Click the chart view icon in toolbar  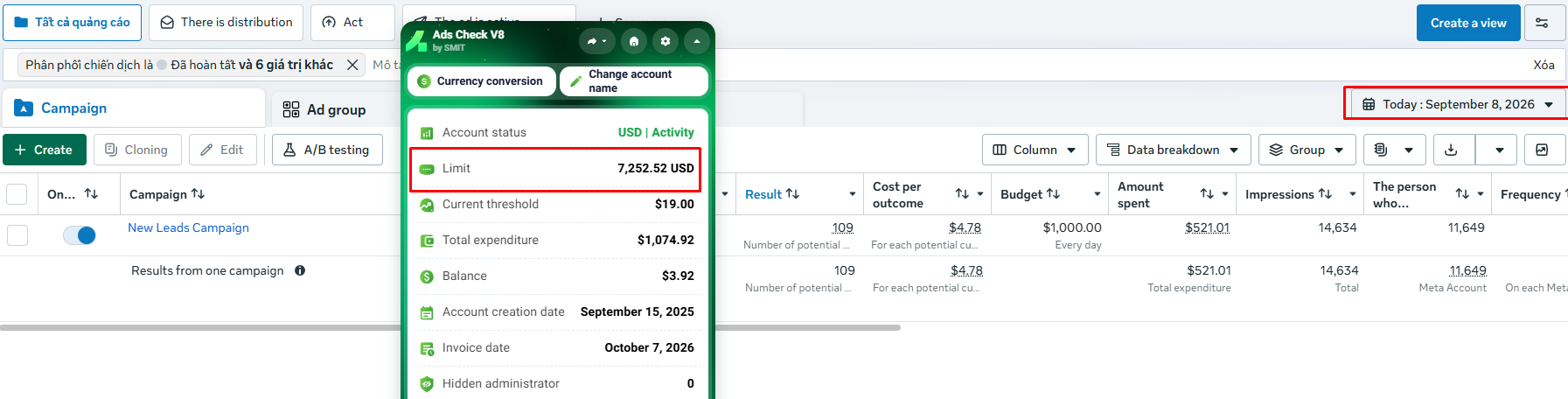[x=1543, y=150]
